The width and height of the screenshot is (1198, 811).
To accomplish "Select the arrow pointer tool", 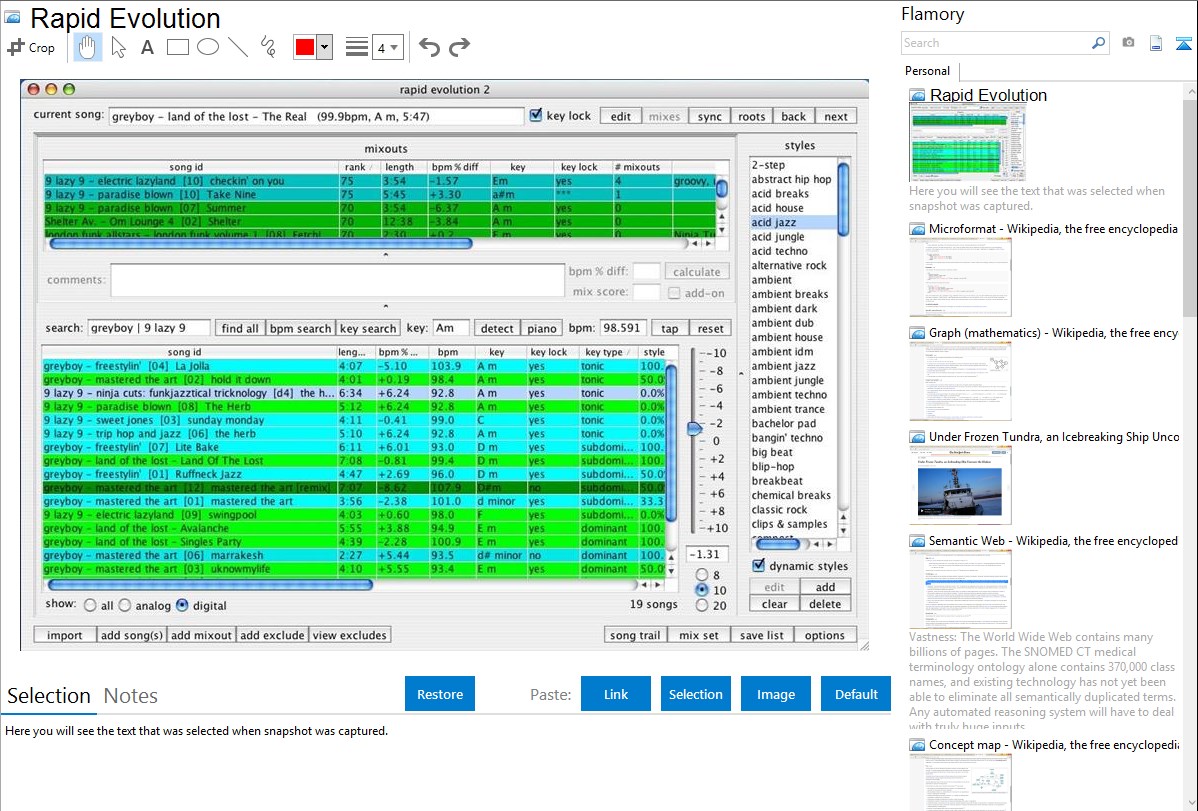I will (x=118, y=47).
